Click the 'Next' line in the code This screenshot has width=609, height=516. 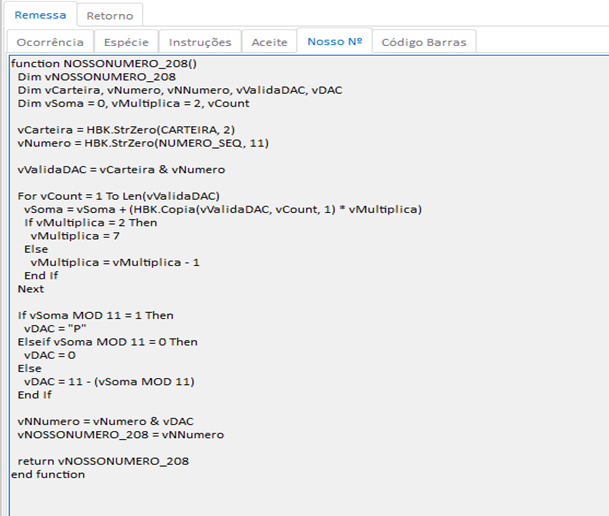pos(31,288)
